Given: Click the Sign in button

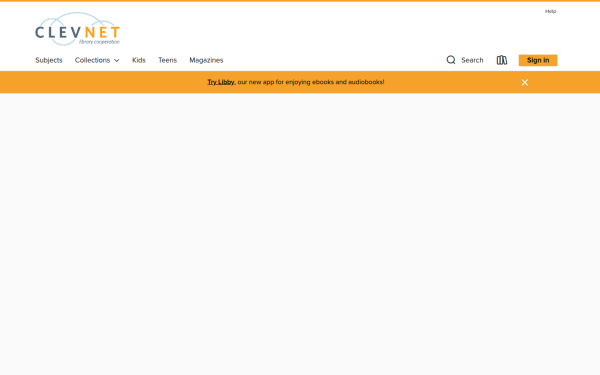Looking at the screenshot, I should (538, 60).
